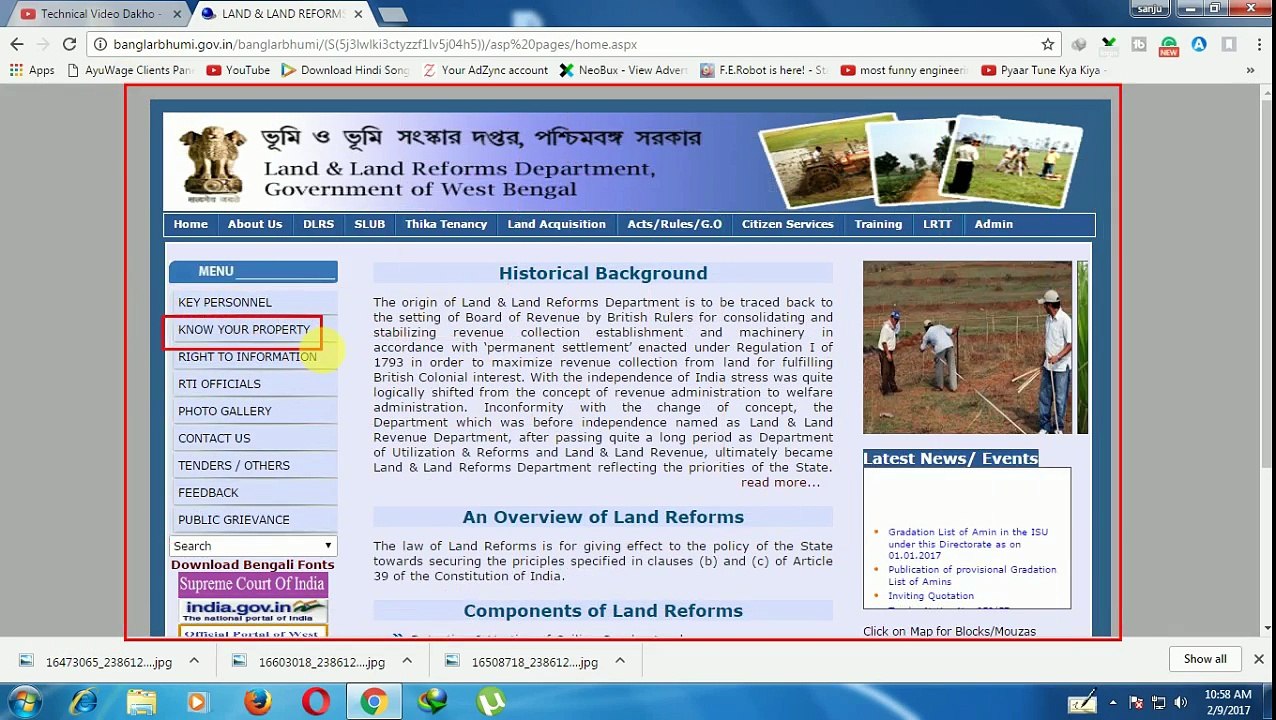Open the SLUB menu item
Image resolution: width=1276 pixels, height=720 pixels.
click(369, 224)
